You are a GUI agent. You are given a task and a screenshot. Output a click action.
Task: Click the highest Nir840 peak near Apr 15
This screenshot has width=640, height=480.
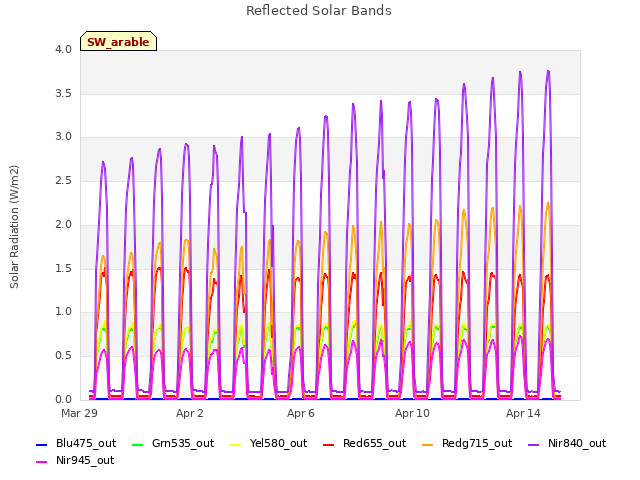[548, 71]
